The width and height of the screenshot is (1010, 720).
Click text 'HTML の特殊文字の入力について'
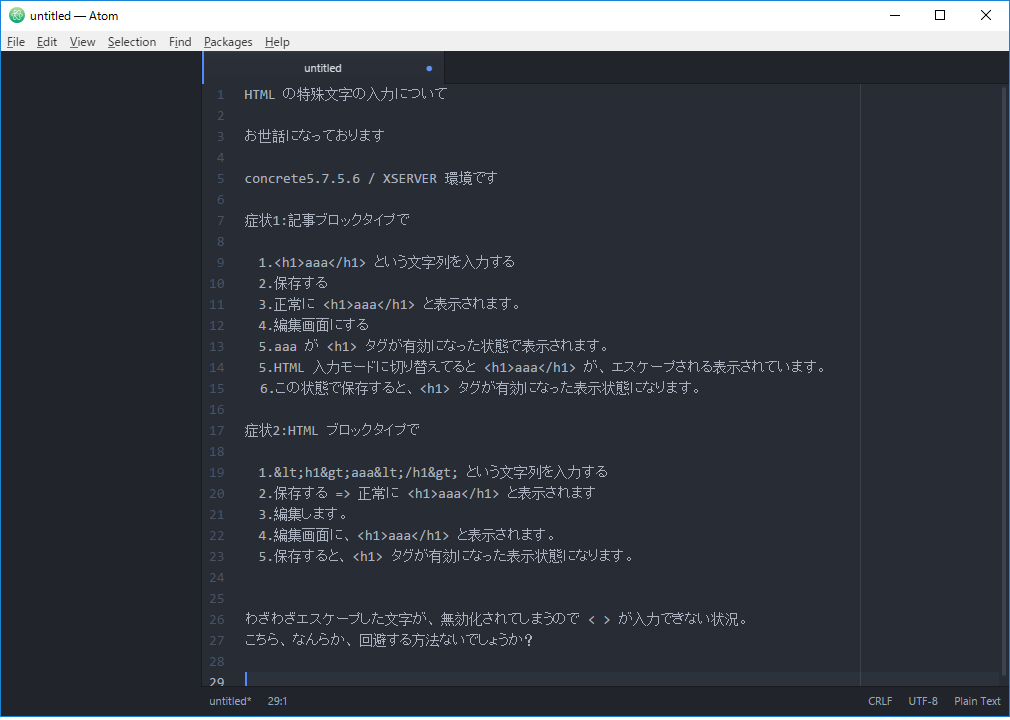pos(345,94)
